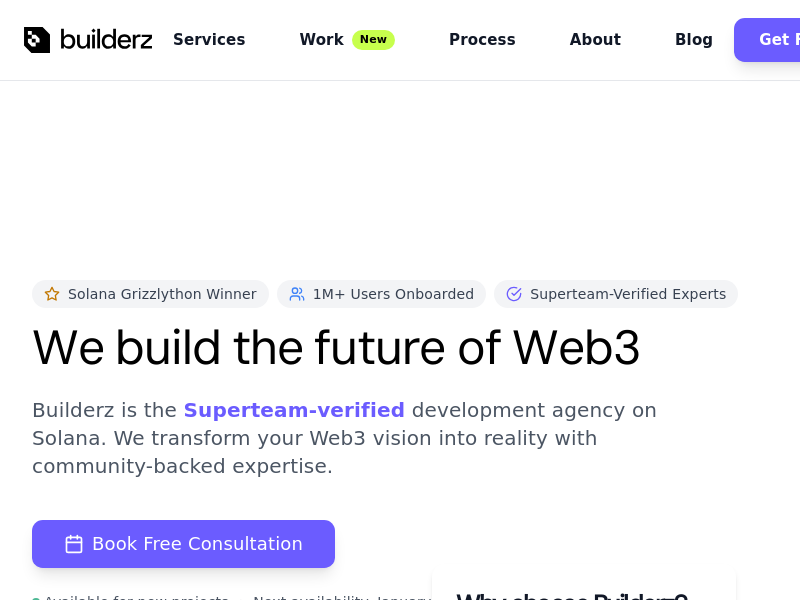Click the "Why choose Builderz?" card heading
The width and height of the screenshot is (800, 600).
coord(572,596)
